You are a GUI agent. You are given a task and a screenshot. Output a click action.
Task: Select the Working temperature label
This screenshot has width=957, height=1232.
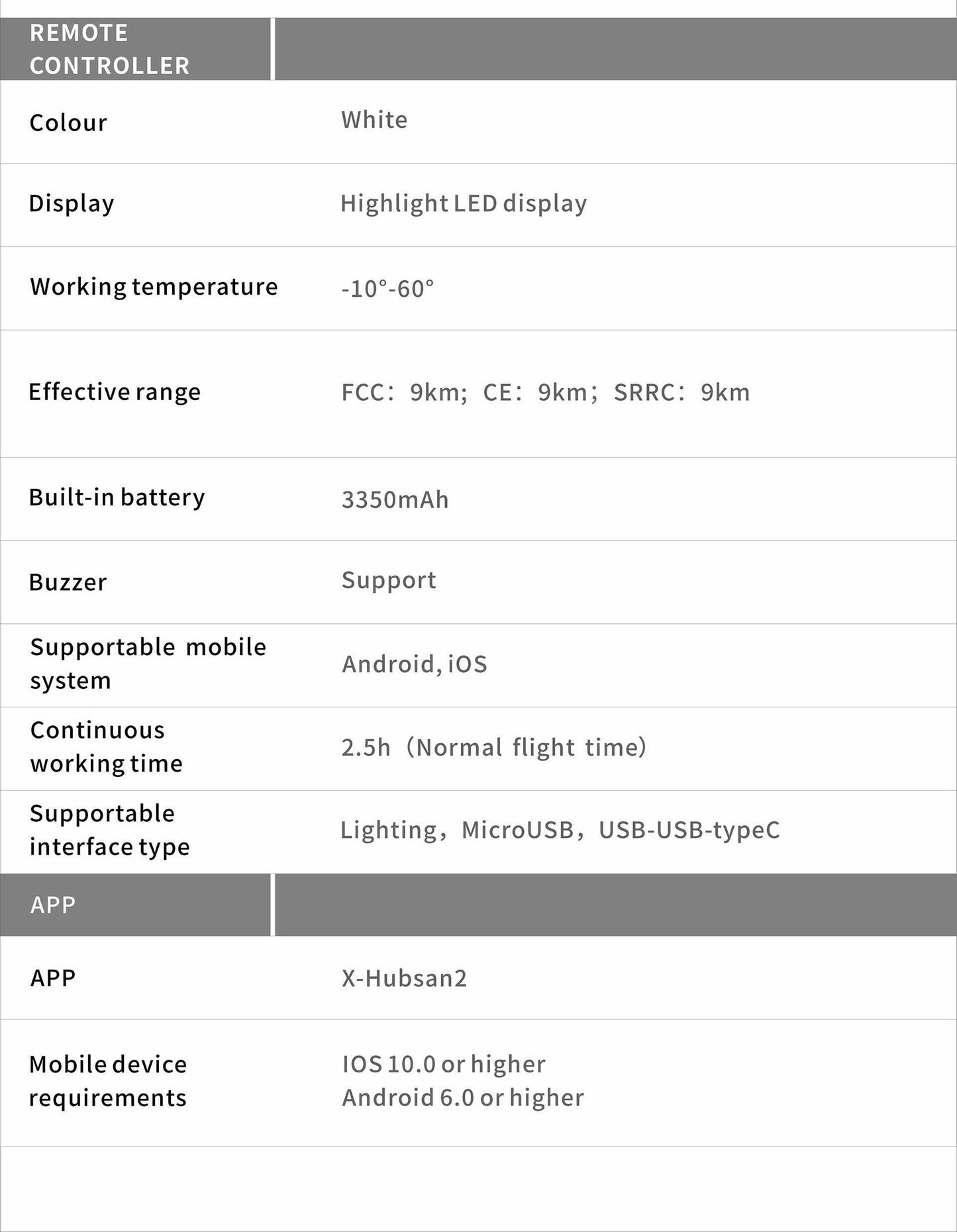[x=154, y=287]
